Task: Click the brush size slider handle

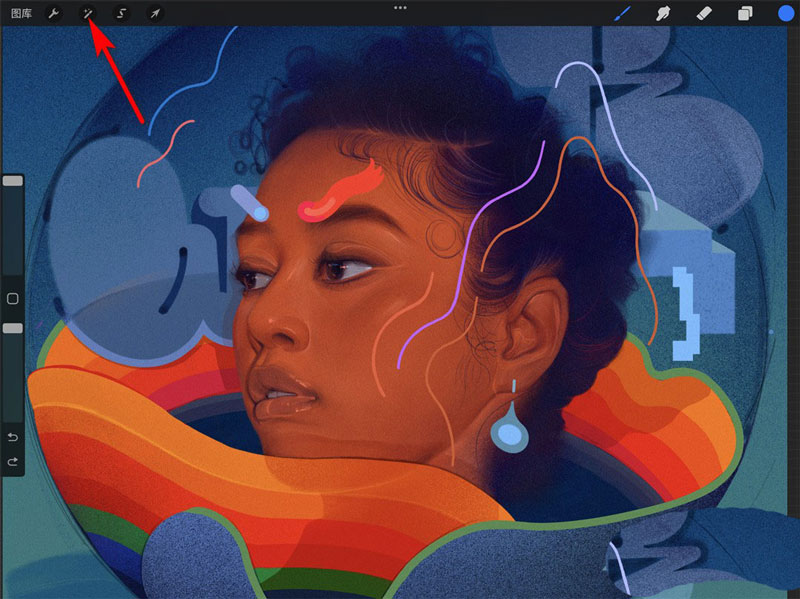Action: coord(13,181)
